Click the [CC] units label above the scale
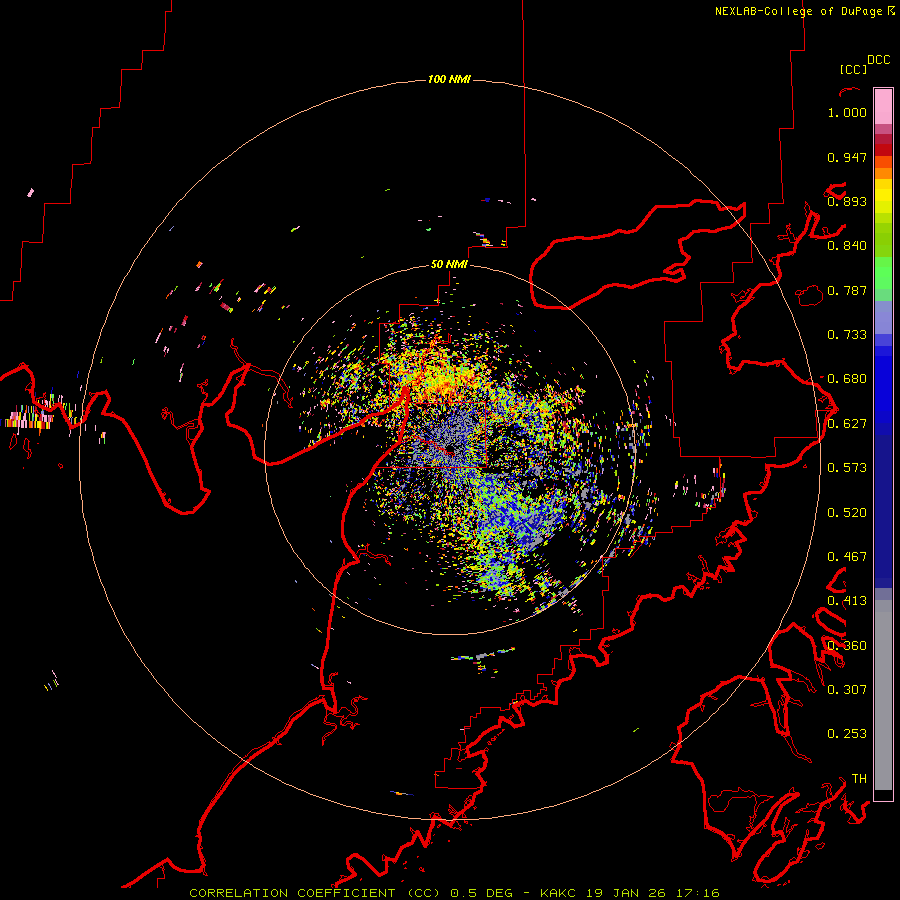Viewport: 900px width, 900px height. 853,69
